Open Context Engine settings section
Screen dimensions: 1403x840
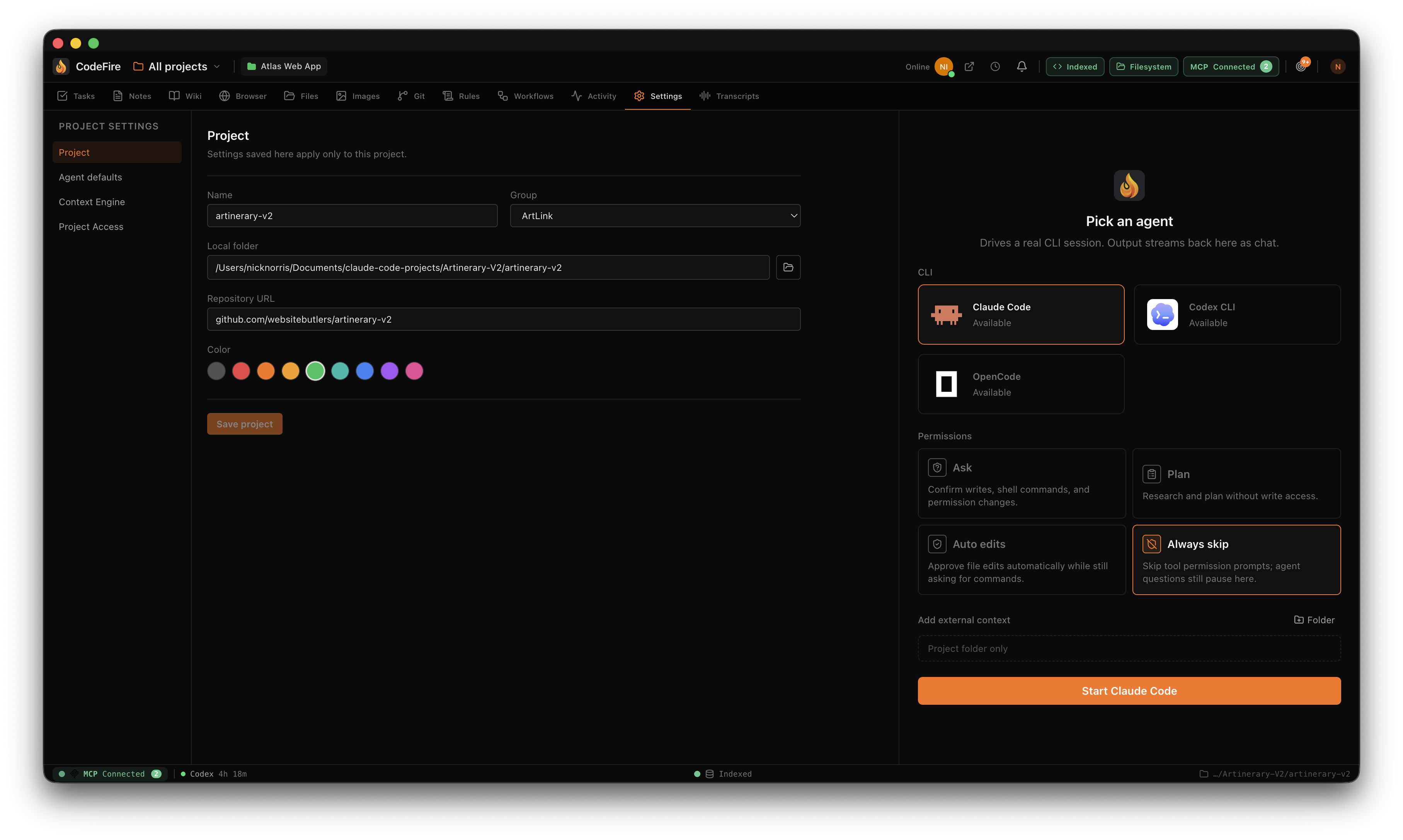point(117,202)
